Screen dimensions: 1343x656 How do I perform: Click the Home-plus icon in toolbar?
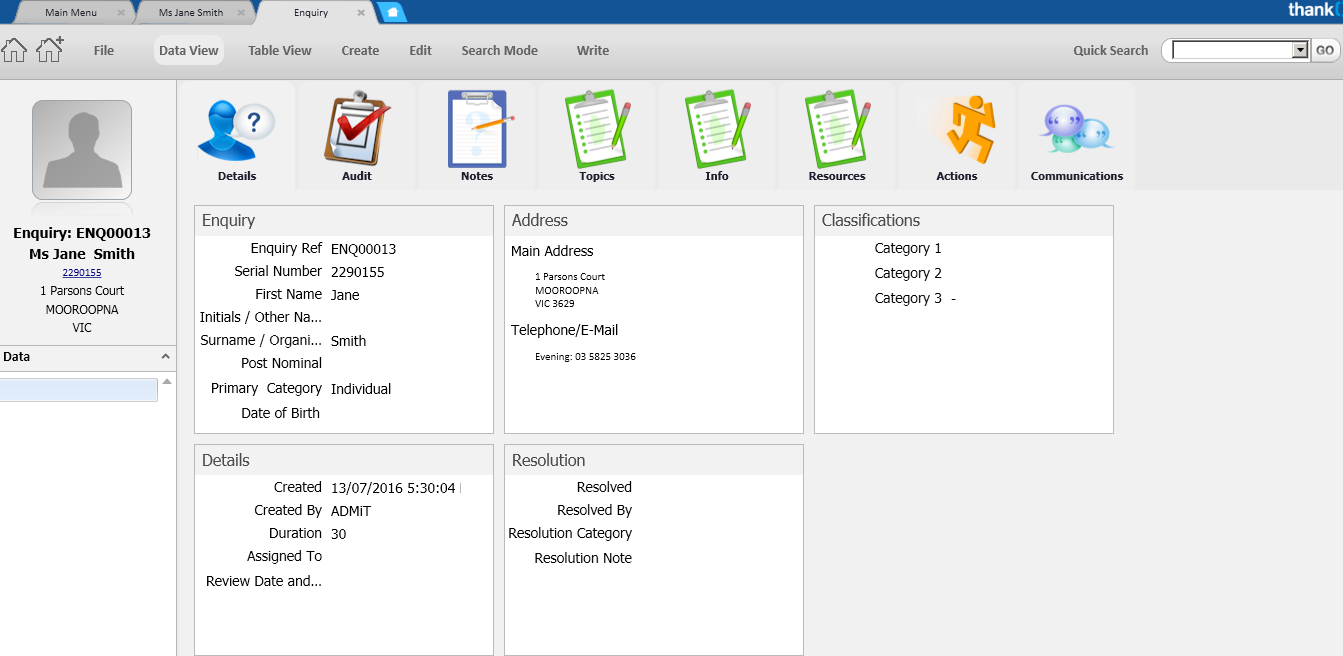(50, 50)
